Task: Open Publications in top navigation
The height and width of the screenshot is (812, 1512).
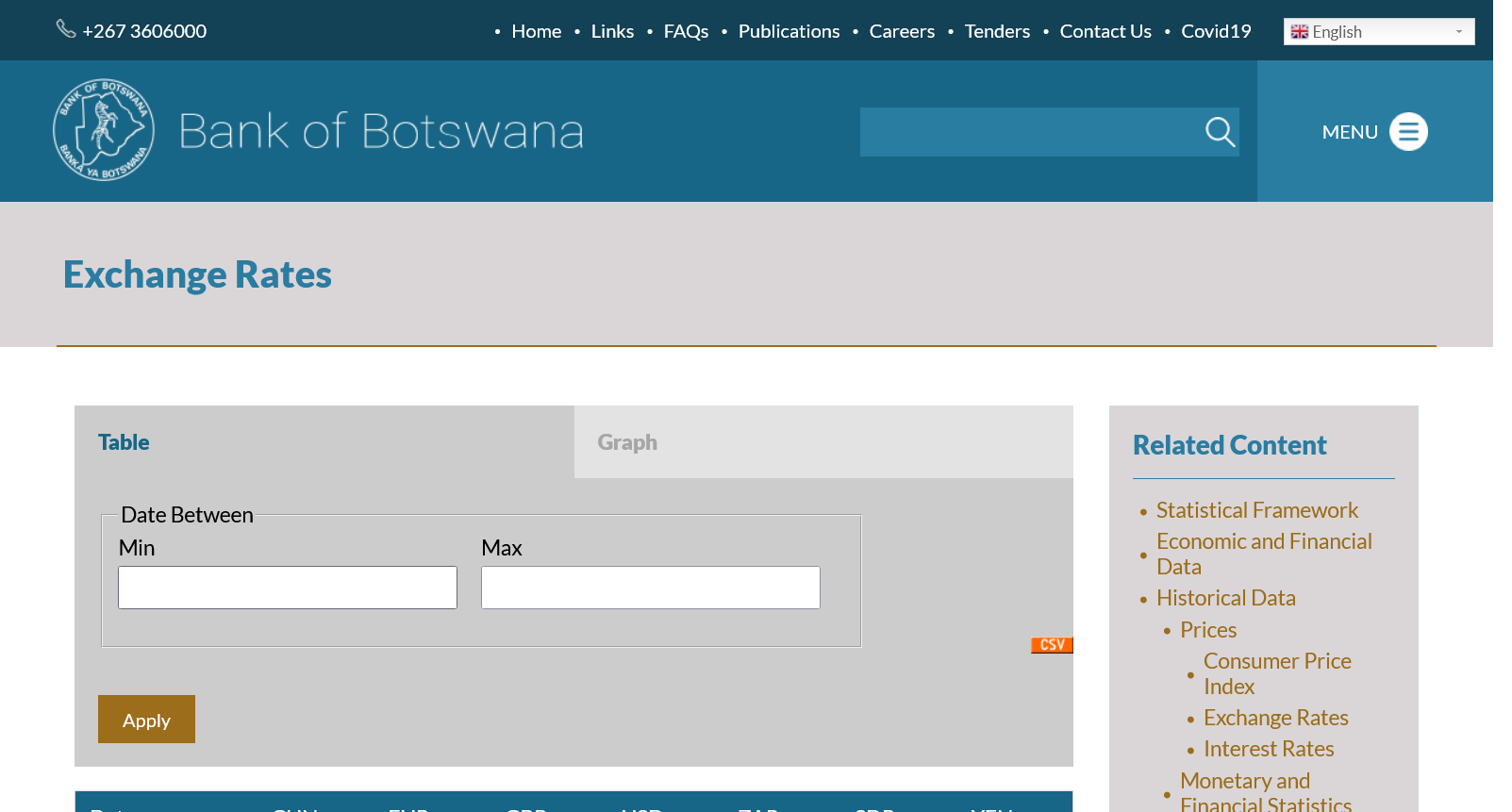Action: pyautogui.click(x=789, y=31)
